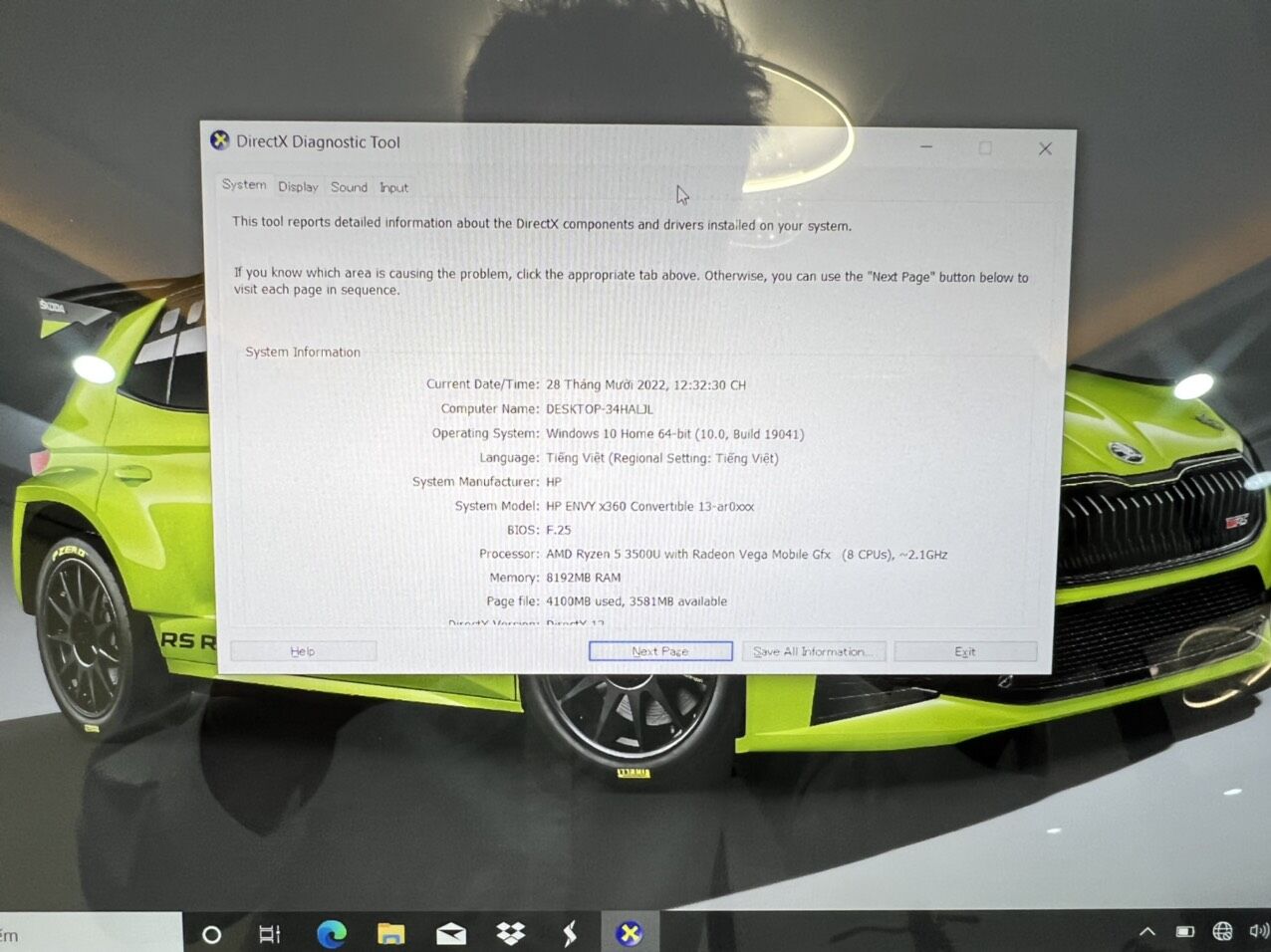The width and height of the screenshot is (1271, 952).
Task: Select DirectX Diagnostic taskbar icon
Action: pyautogui.click(x=629, y=934)
